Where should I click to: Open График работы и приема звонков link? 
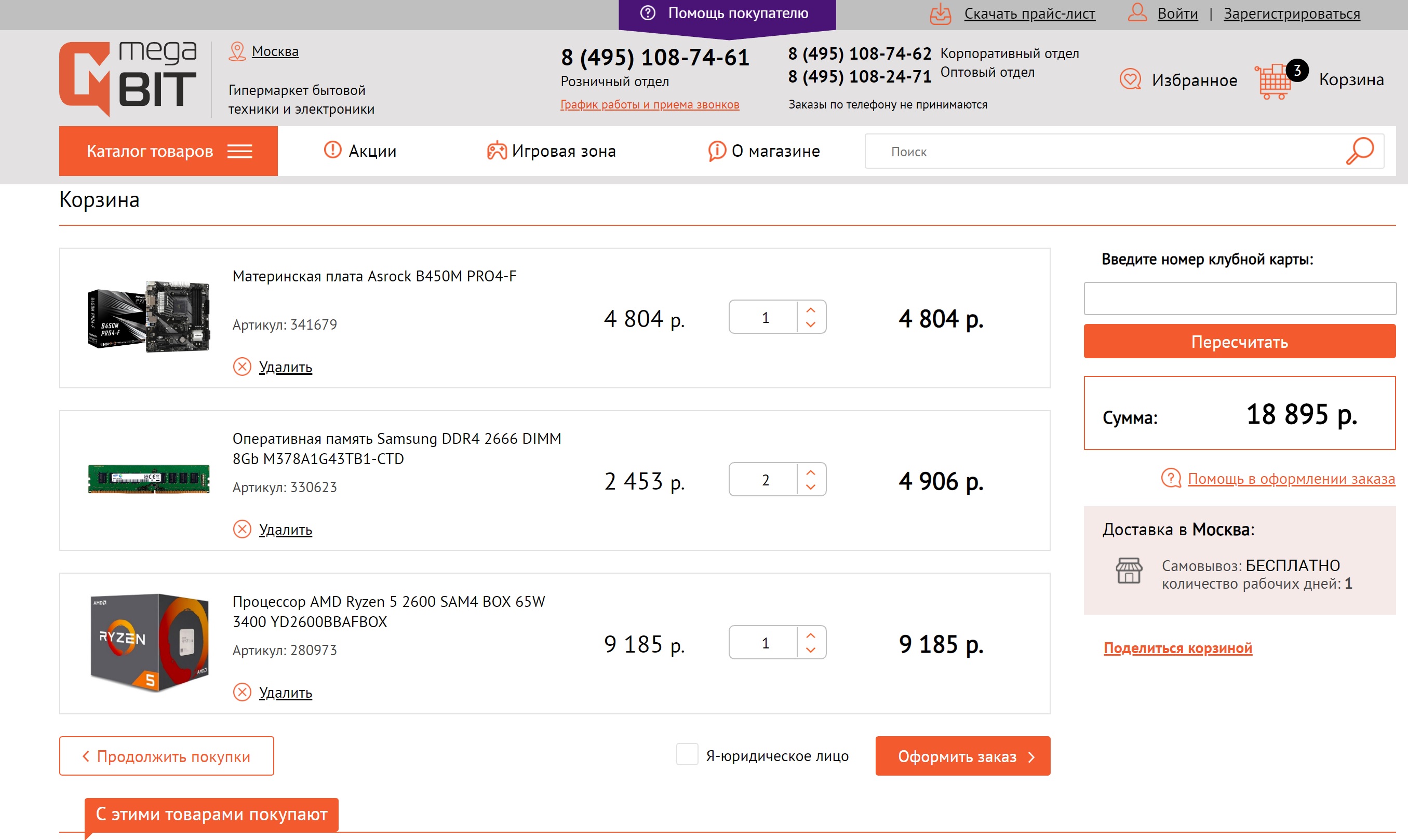coord(649,104)
